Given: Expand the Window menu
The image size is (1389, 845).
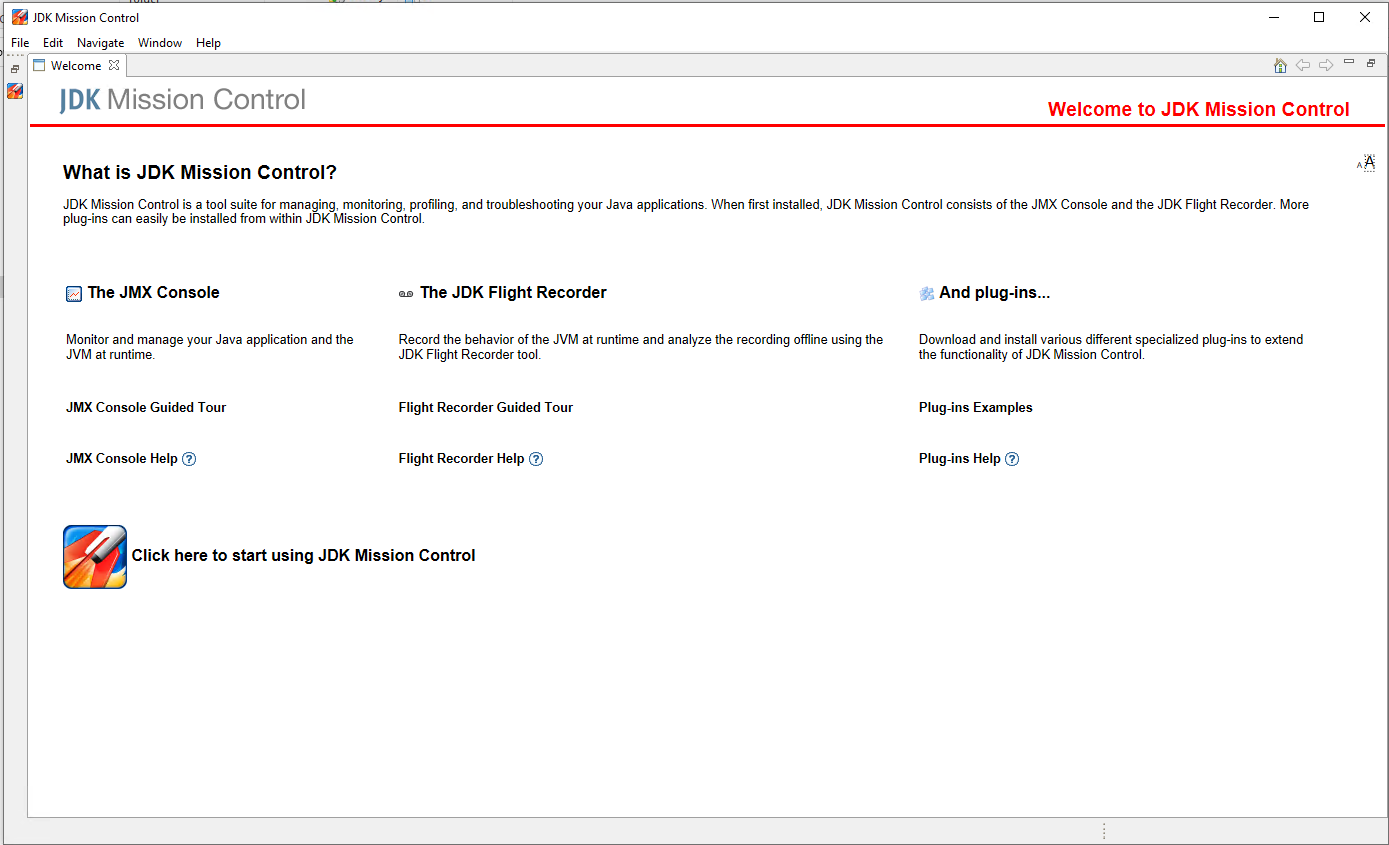Looking at the screenshot, I should coord(160,43).
